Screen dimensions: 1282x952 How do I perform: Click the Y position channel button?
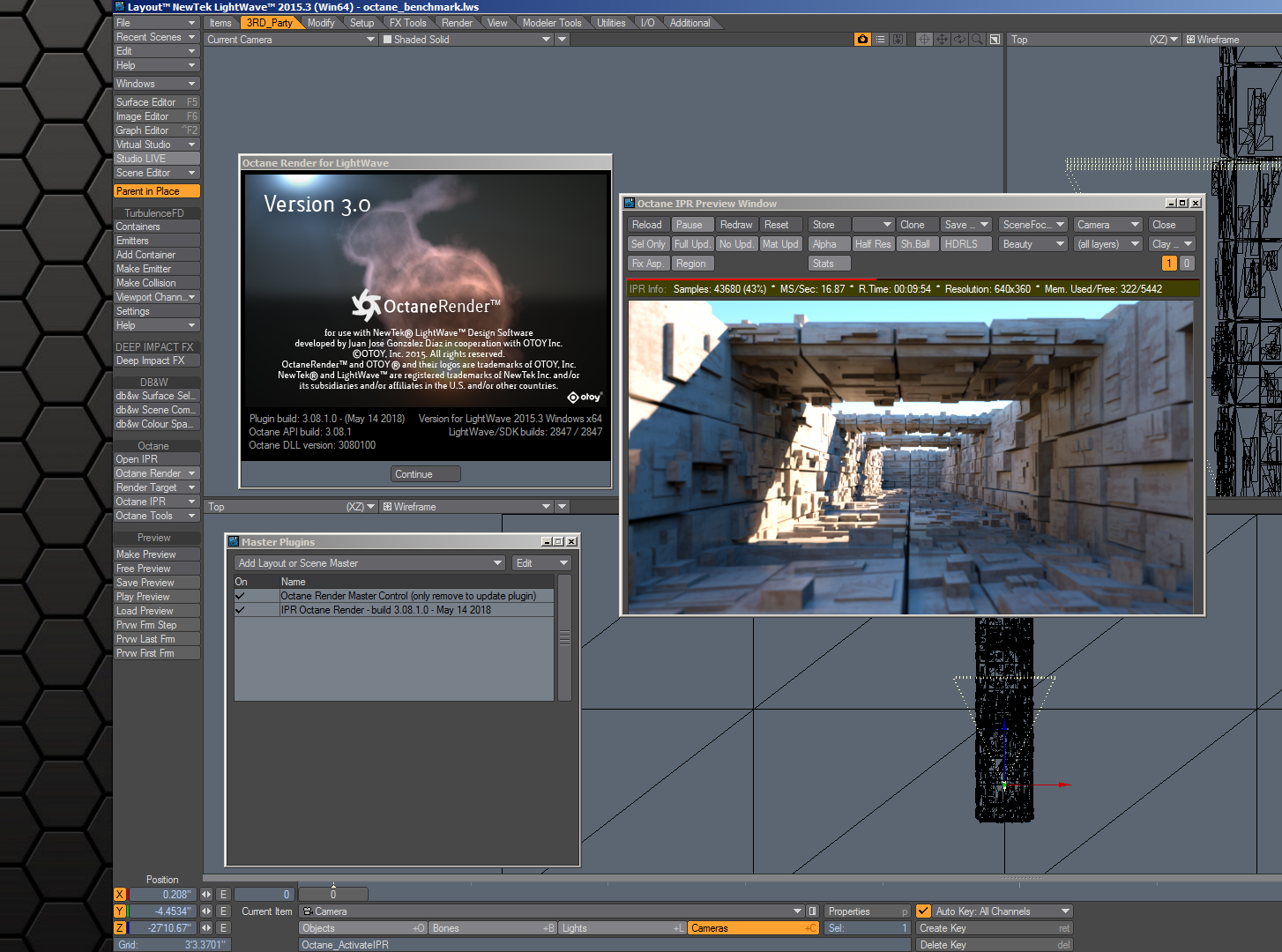click(120, 911)
